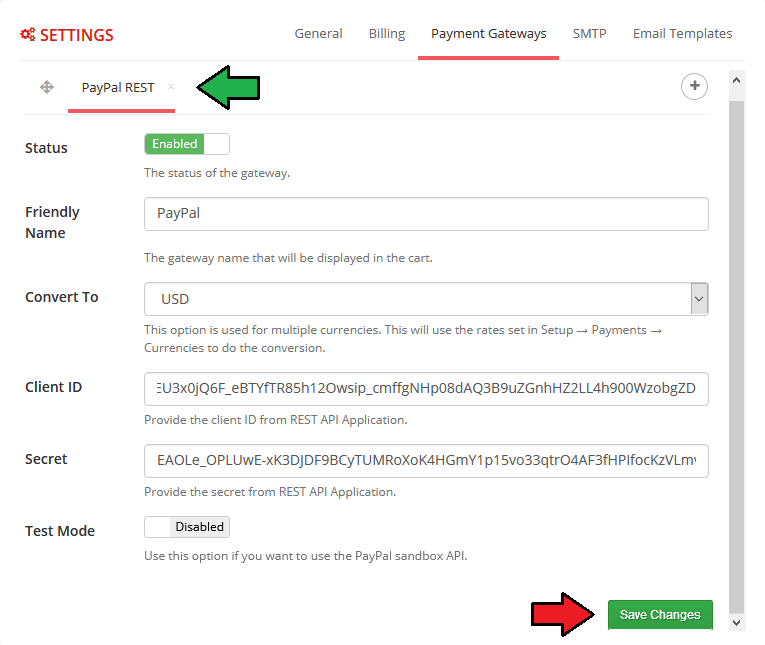Click the 'Provide the client ID from REST API Application.' hint
This screenshot has height=645, width=765.
click(276, 420)
